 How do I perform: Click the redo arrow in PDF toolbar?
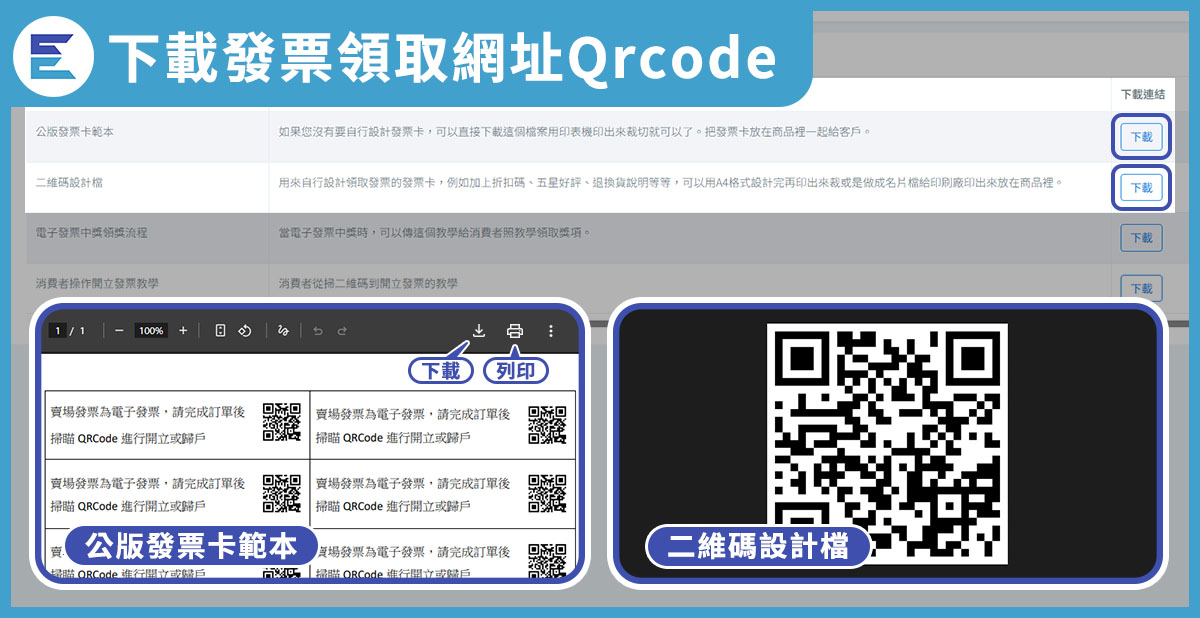tap(342, 330)
